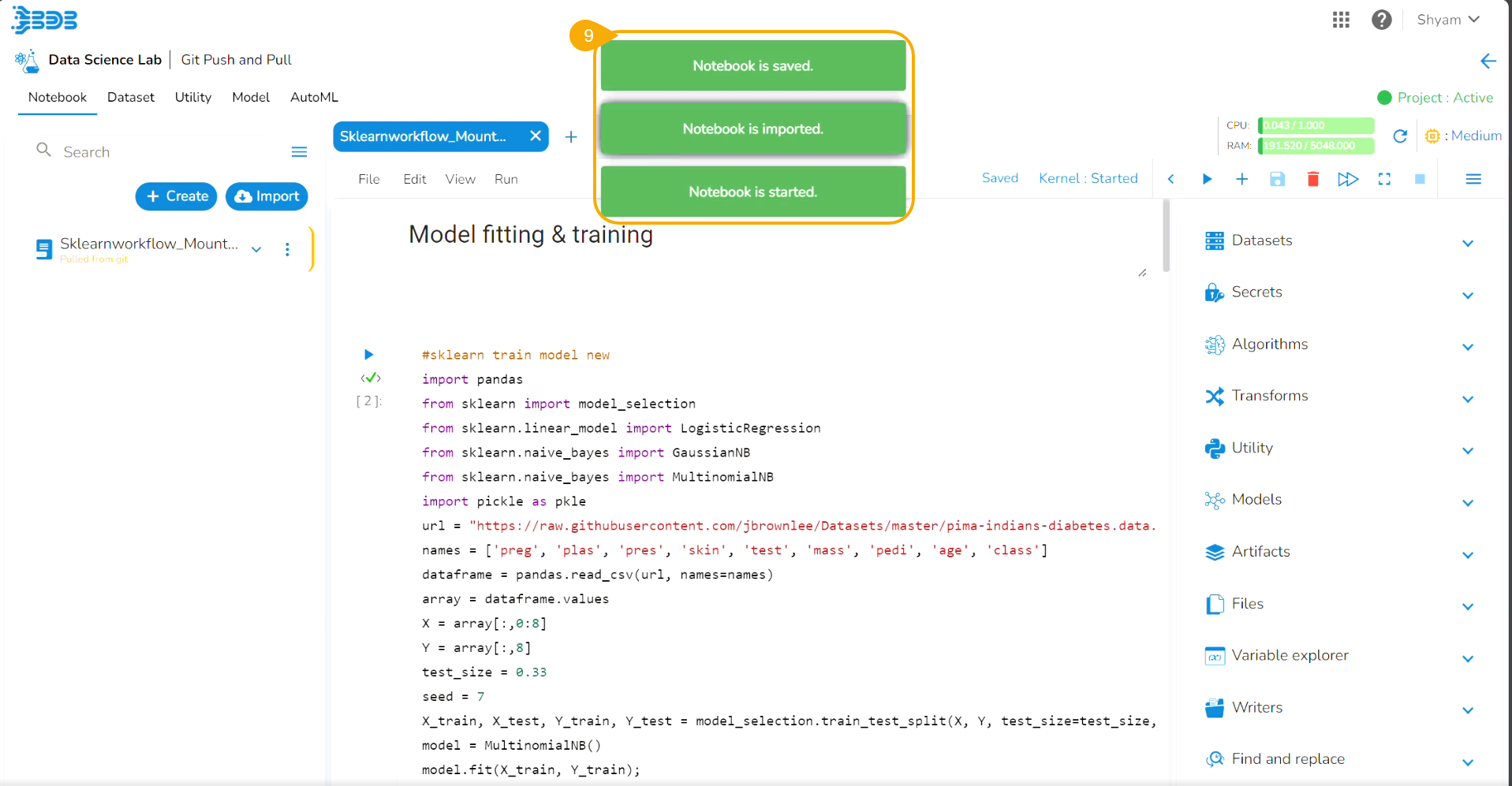Refresh CPU and RAM resource usage
Image resolution: width=1512 pixels, height=786 pixels.
[1400, 136]
